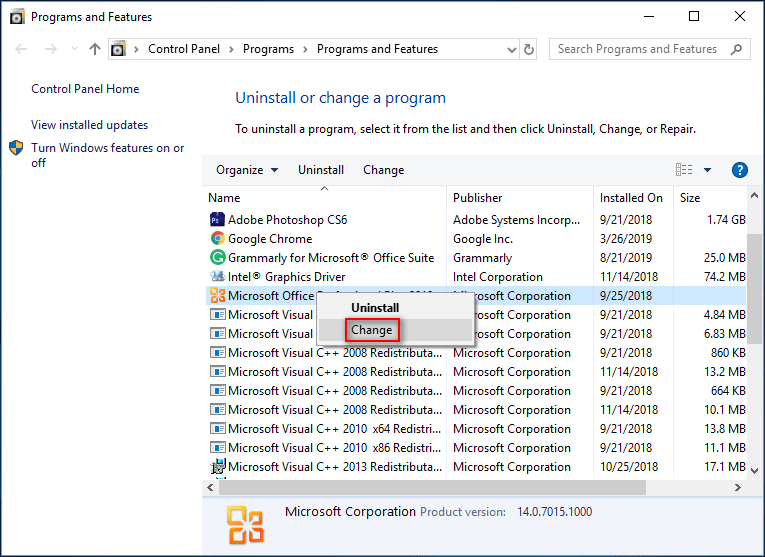
Task: Expand the chevron after Control Panel breadcrumb
Action: coord(231,49)
